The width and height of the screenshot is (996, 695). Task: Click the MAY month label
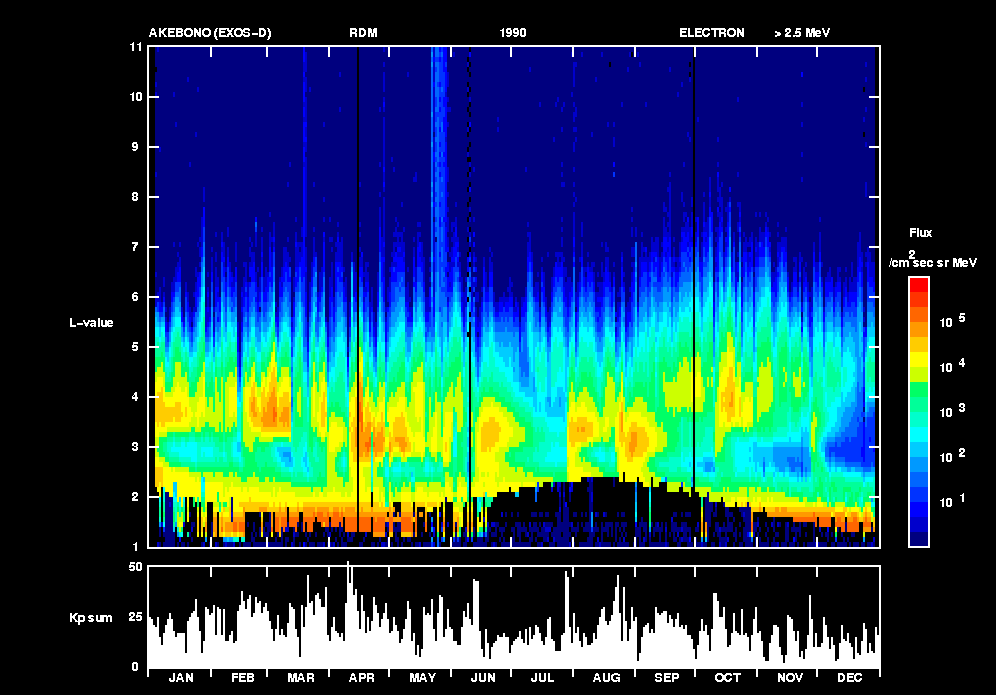coord(422,678)
